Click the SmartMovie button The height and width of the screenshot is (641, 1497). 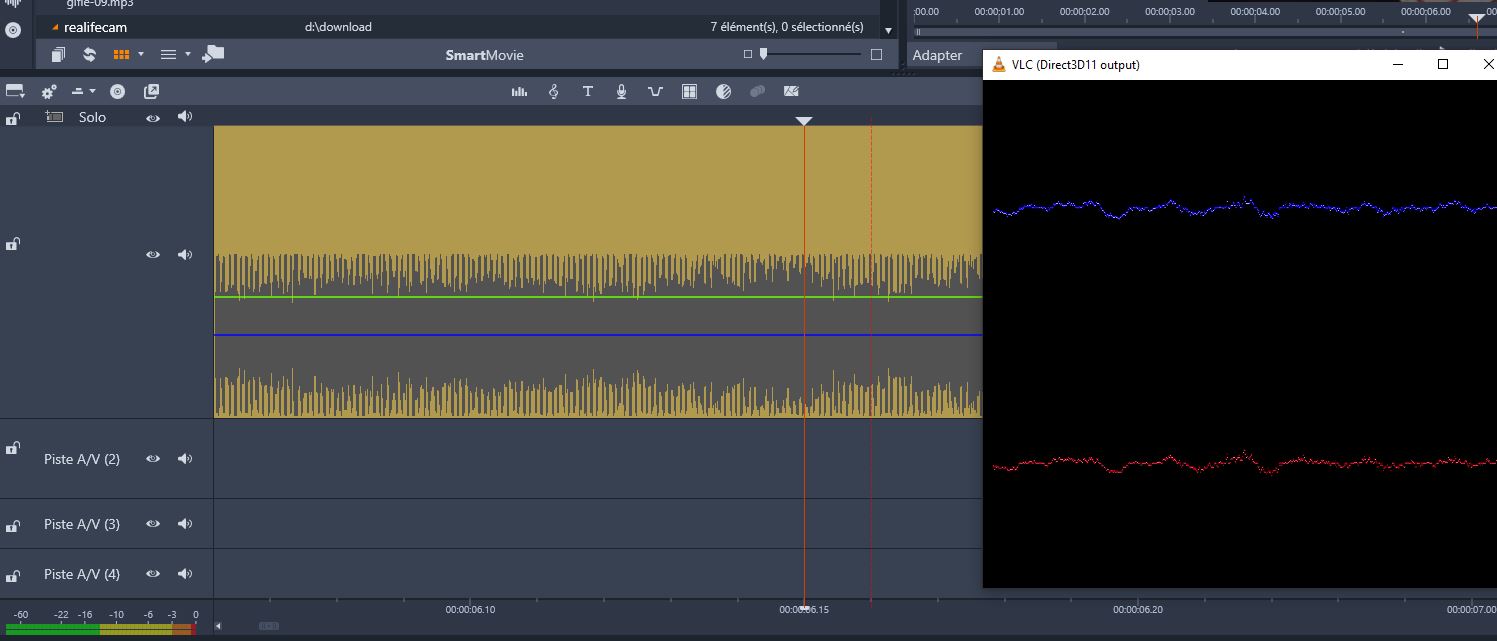click(484, 55)
